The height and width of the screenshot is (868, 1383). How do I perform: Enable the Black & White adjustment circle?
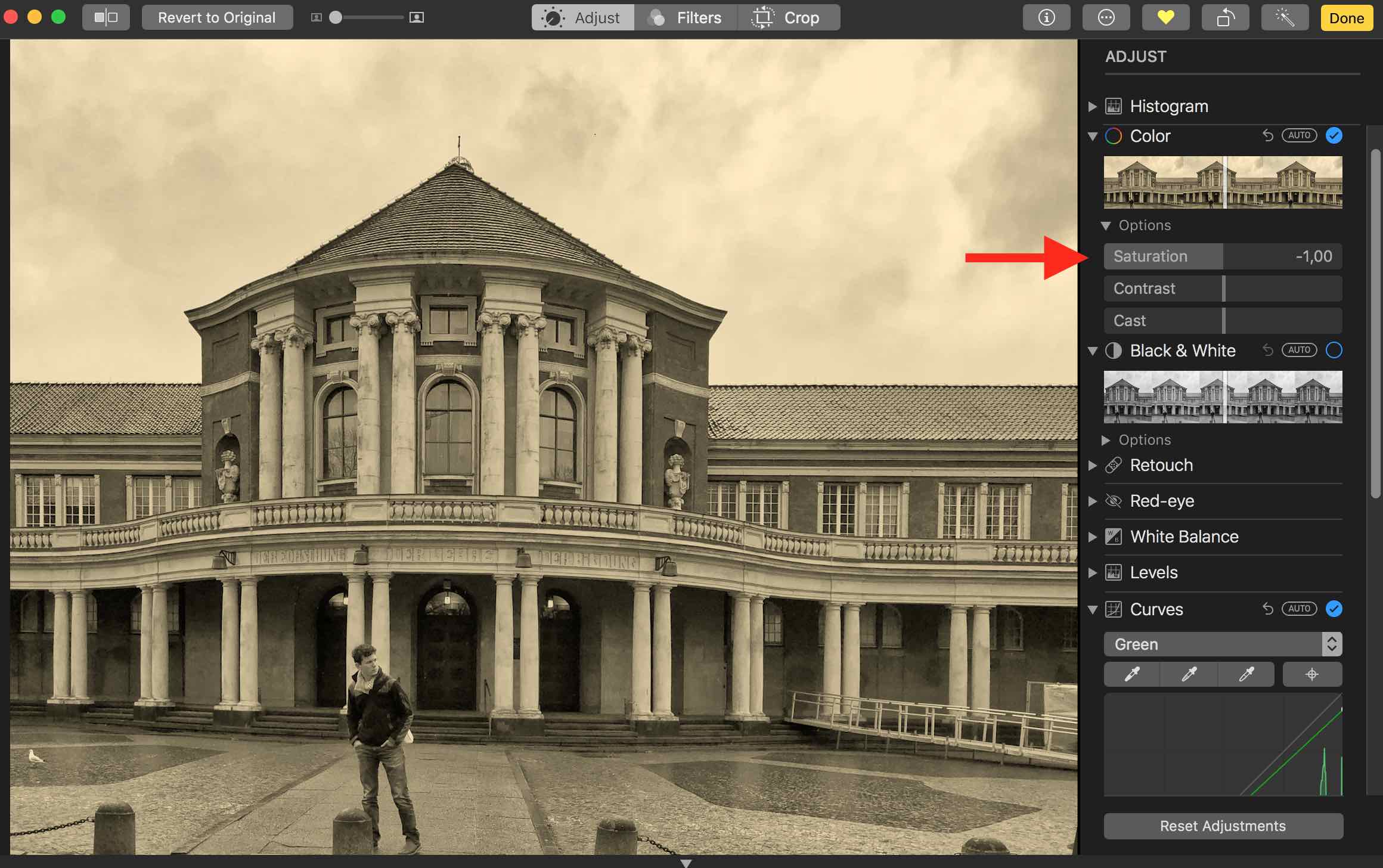pyautogui.click(x=1334, y=351)
